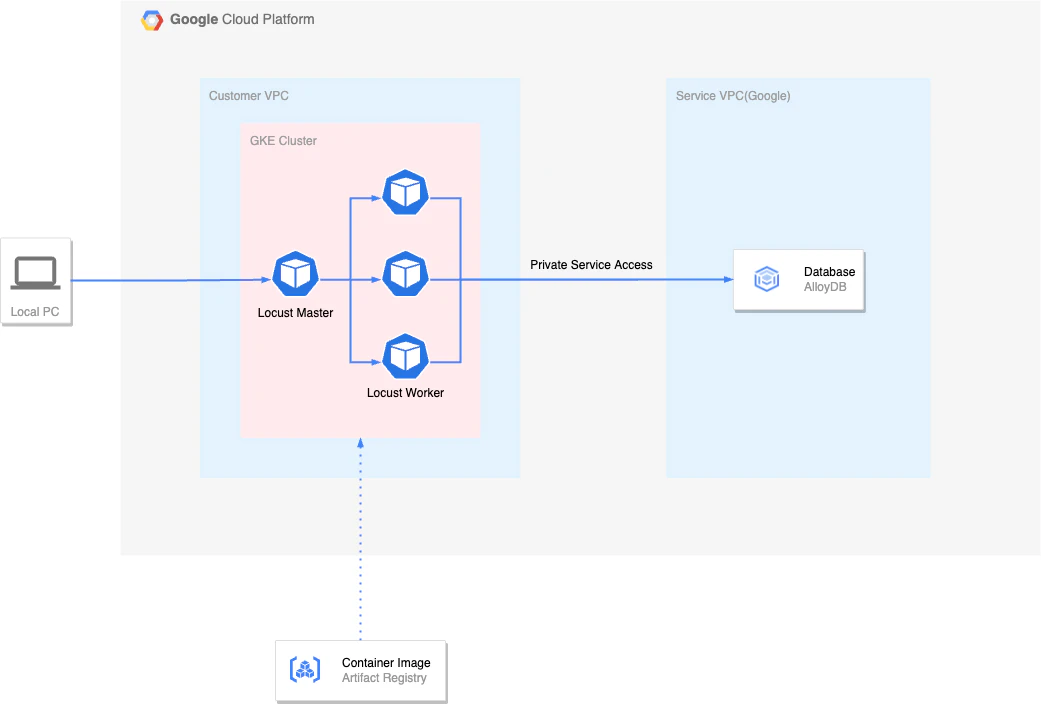Click the Database heading in AlloyDB card
The height and width of the screenshot is (704, 1041).
pyautogui.click(x=829, y=272)
